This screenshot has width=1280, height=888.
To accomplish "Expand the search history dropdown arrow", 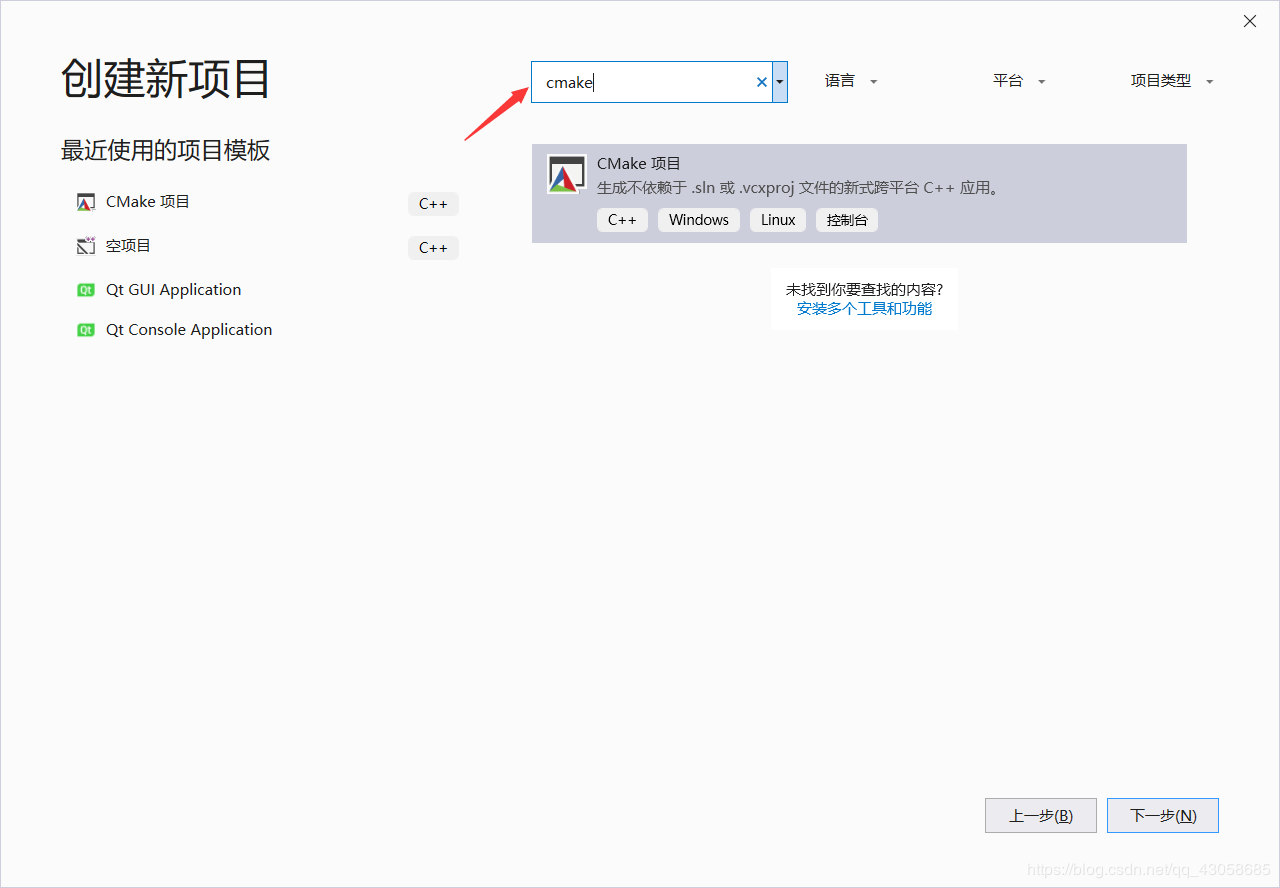I will [779, 82].
